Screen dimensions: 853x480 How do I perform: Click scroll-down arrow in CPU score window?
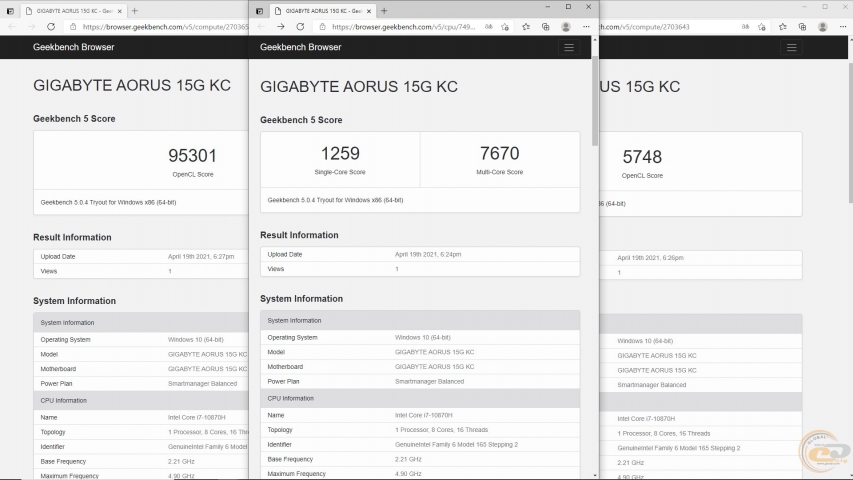[x=595, y=476]
